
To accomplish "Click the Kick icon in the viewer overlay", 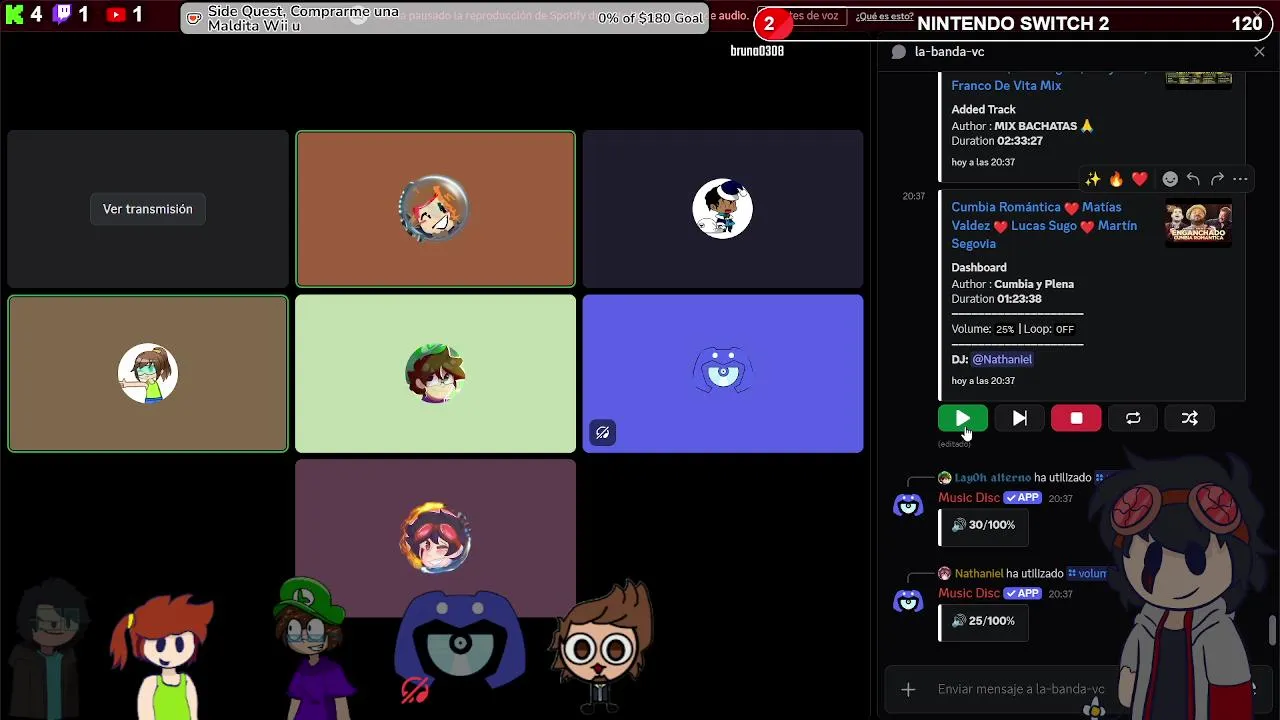I will 13,15.
